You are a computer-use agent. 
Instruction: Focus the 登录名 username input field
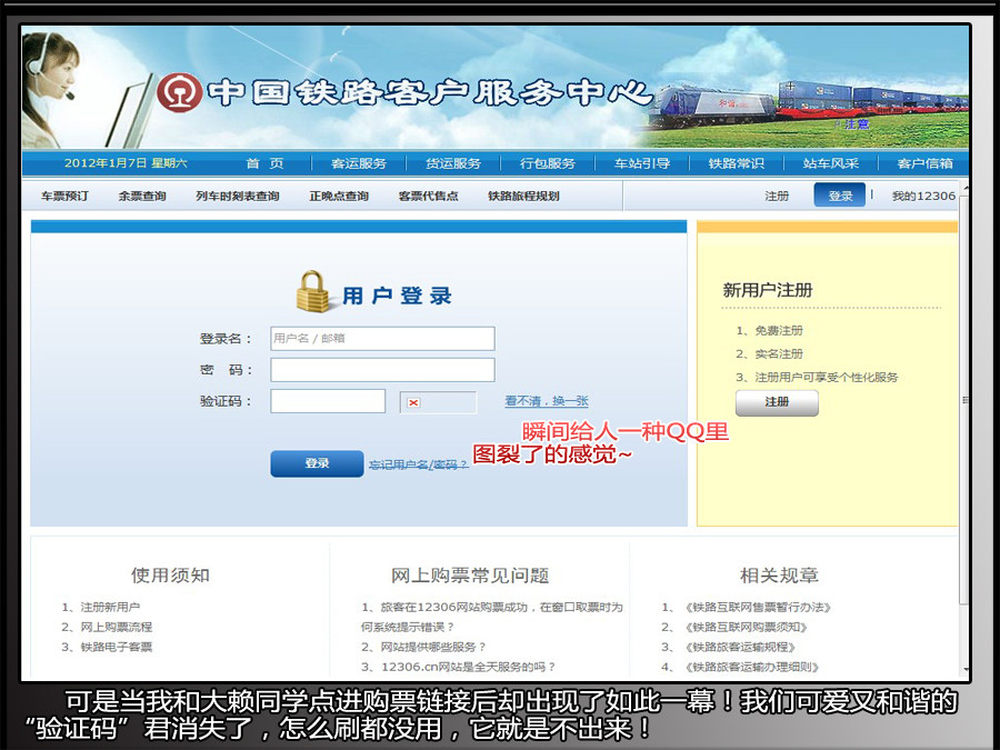click(383, 338)
